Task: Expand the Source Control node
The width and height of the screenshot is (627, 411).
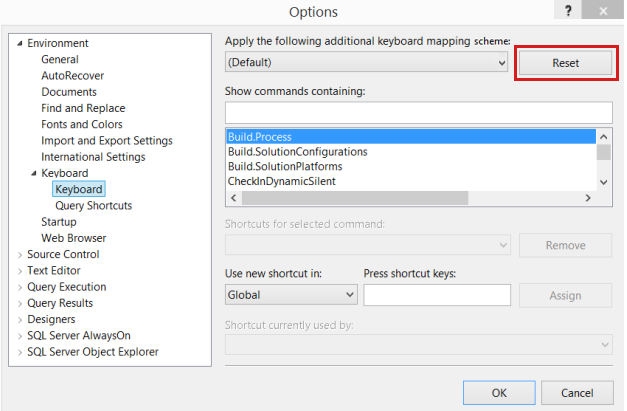Action: [x=20, y=255]
